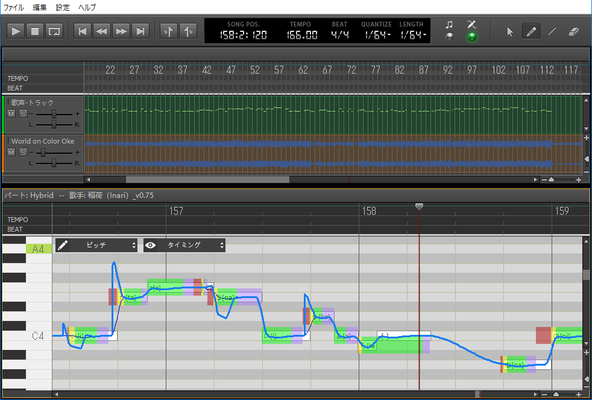
Task: Open the ピッチ edit mode dropdown
Action: tap(96, 245)
